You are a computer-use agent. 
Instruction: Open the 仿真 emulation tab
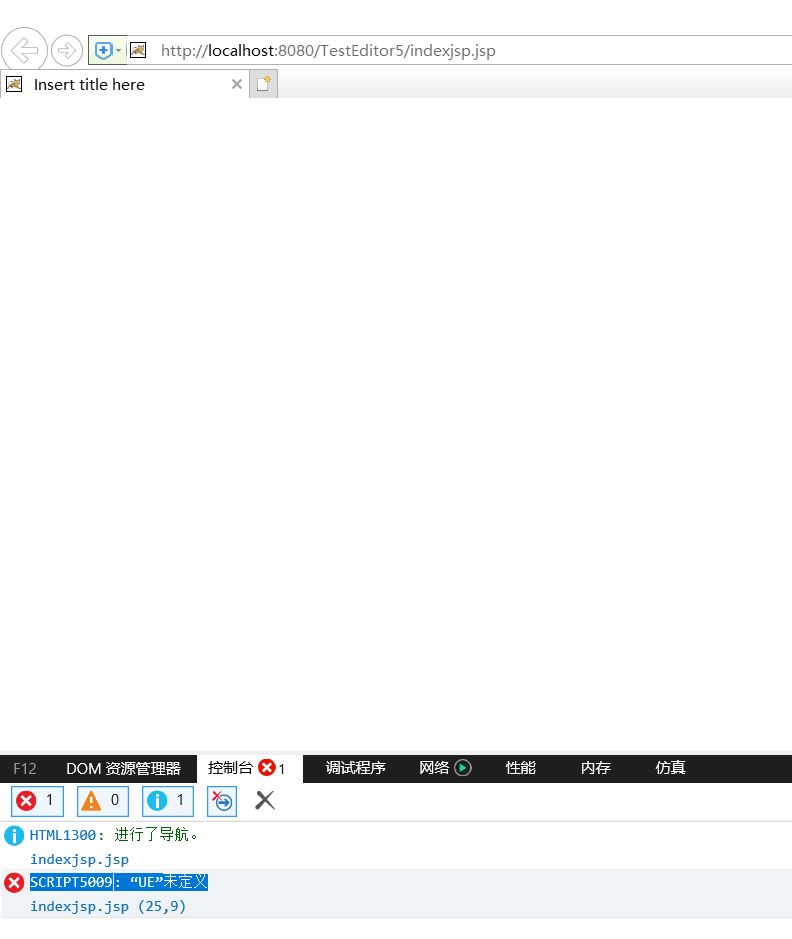(x=670, y=768)
